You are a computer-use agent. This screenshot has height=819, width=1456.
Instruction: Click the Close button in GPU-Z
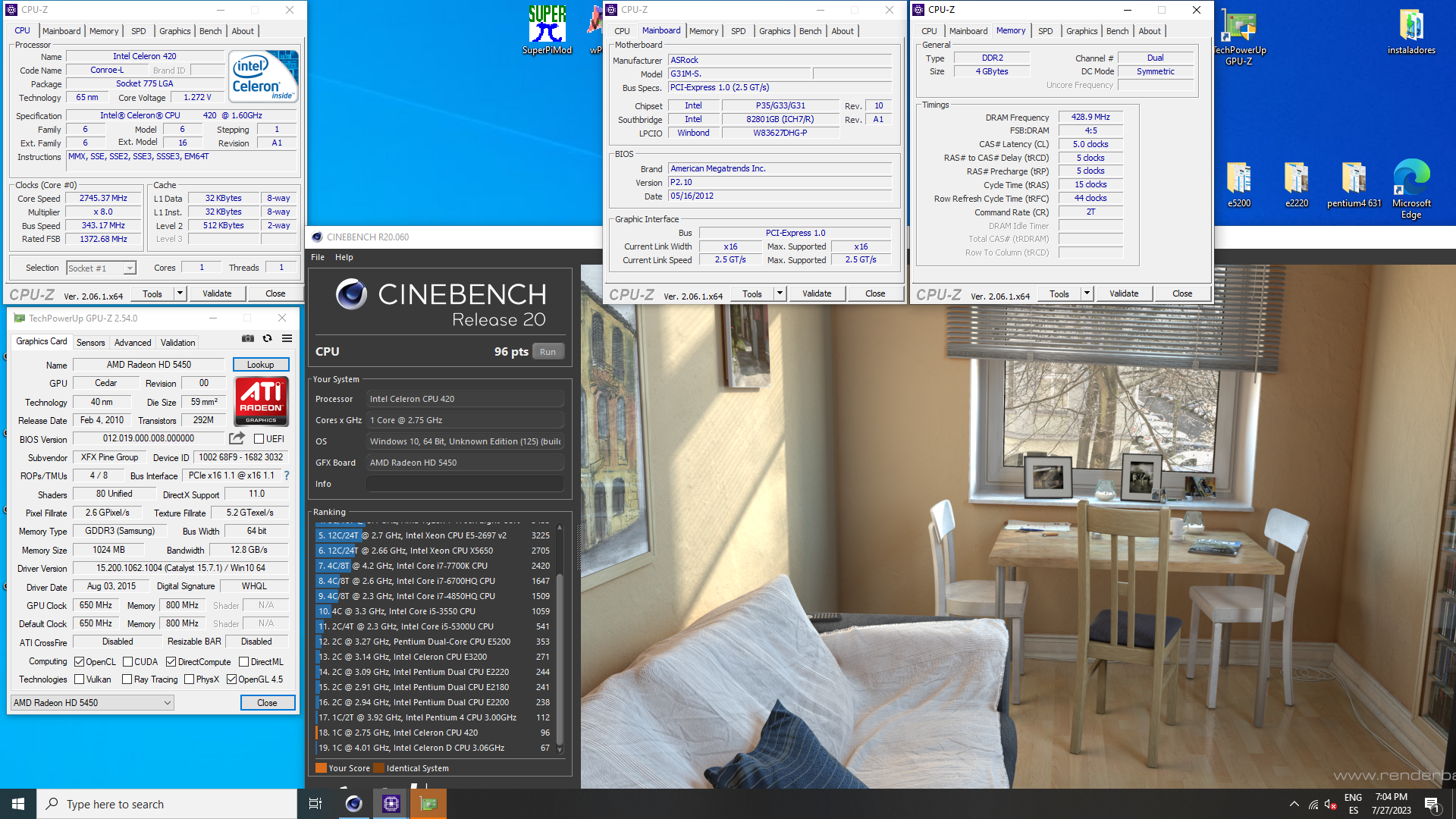point(267,703)
